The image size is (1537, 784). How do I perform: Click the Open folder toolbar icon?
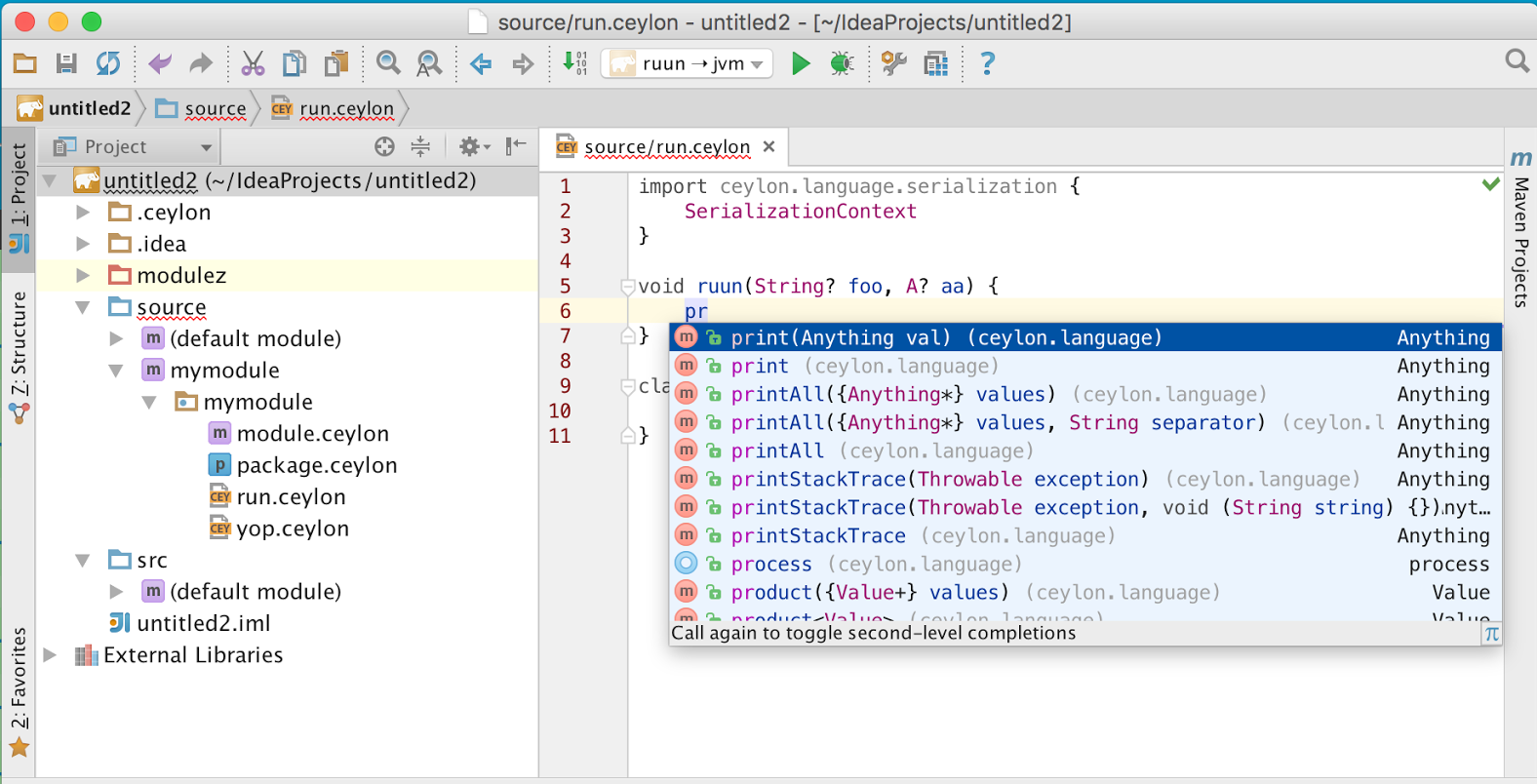tap(25, 64)
